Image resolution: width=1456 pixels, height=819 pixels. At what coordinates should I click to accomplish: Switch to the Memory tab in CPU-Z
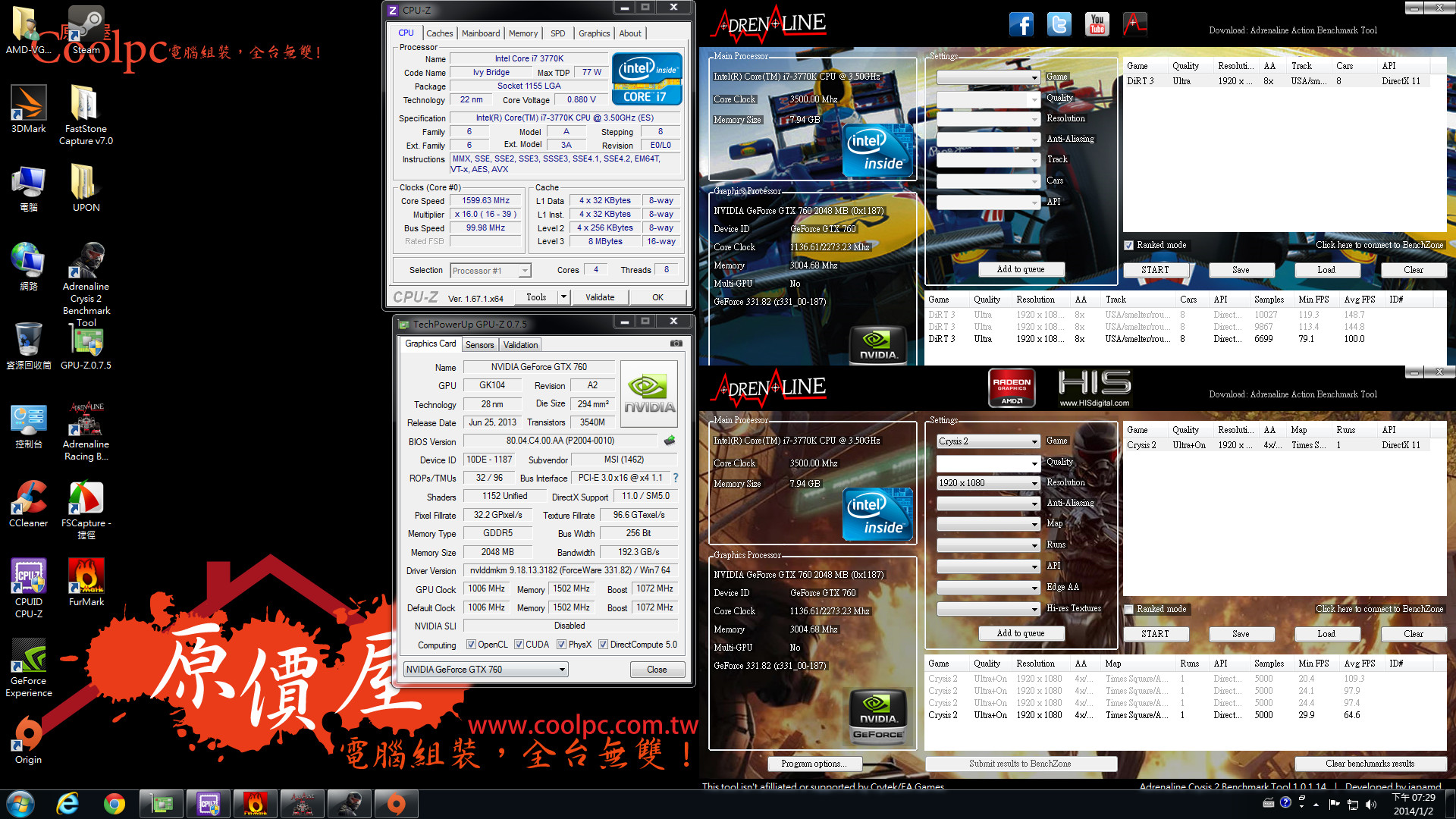(523, 33)
